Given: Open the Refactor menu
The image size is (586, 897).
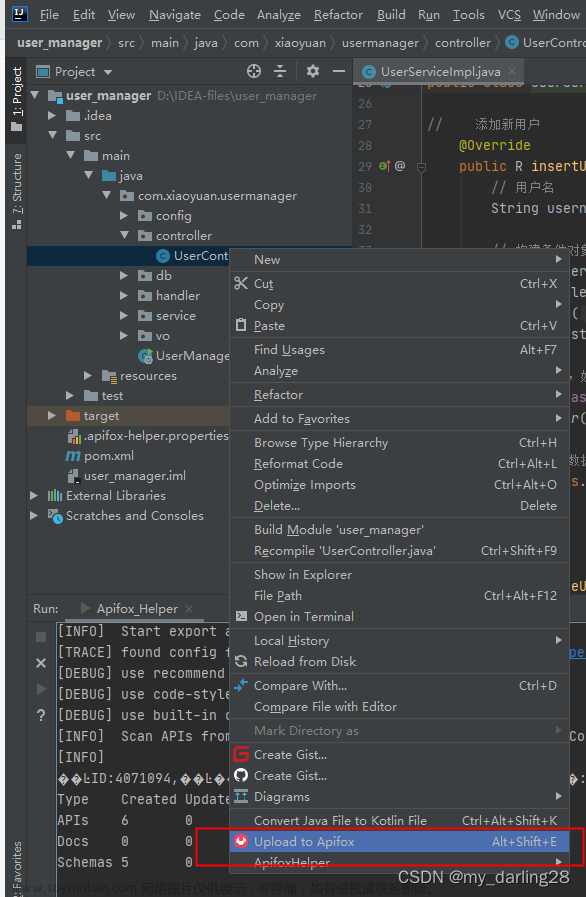Looking at the screenshot, I should 338,15.
